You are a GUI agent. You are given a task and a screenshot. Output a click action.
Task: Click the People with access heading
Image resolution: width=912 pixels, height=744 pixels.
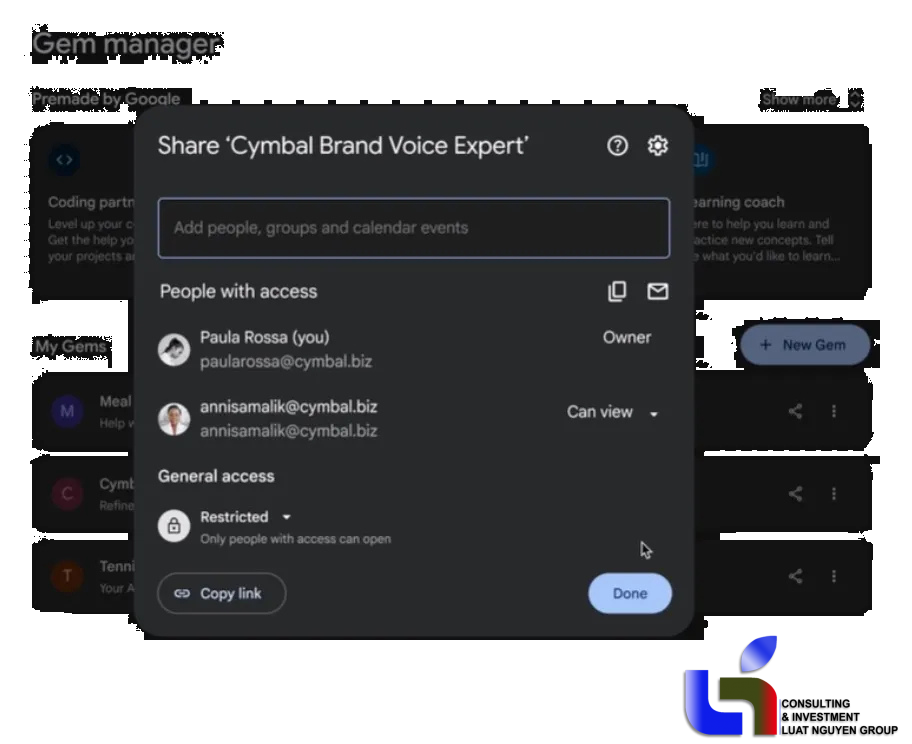point(238,291)
